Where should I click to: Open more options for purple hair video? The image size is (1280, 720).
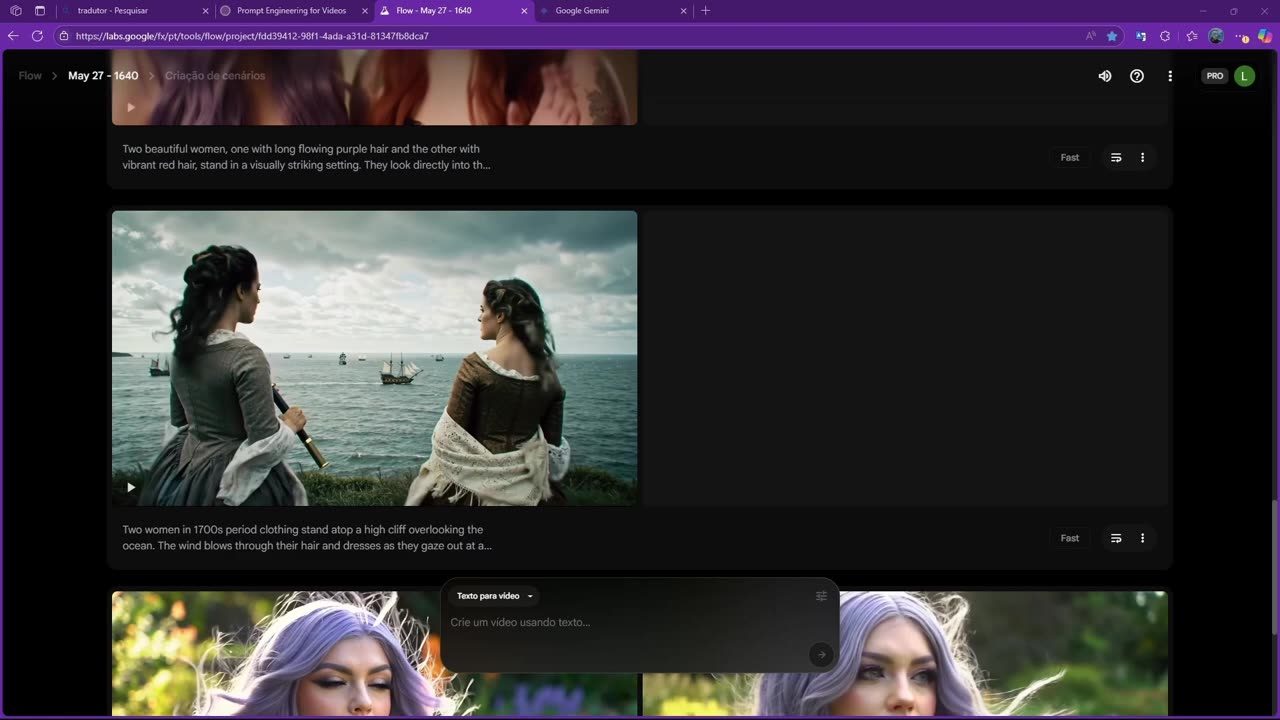click(x=1142, y=157)
